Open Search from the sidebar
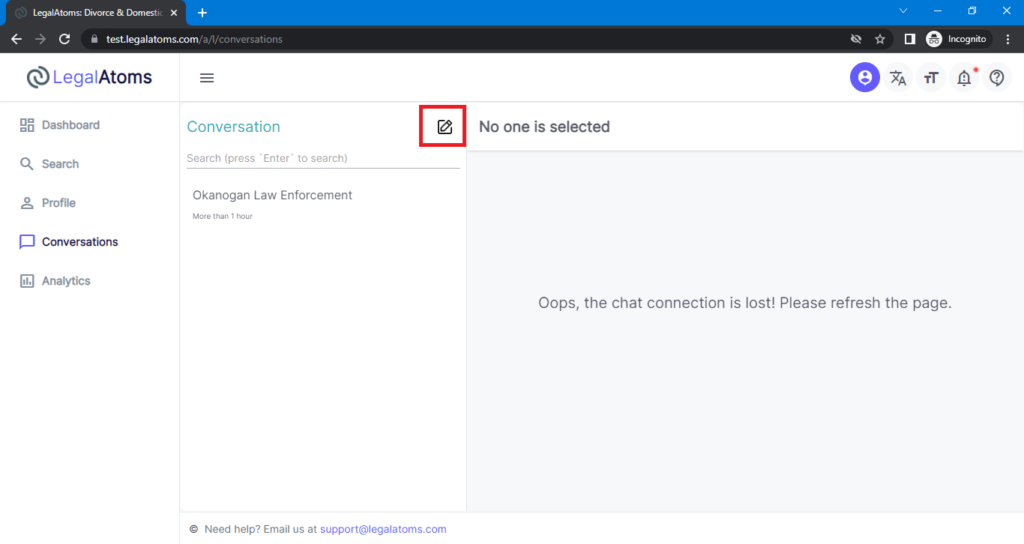The image size is (1024, 544). coord(49,164)
